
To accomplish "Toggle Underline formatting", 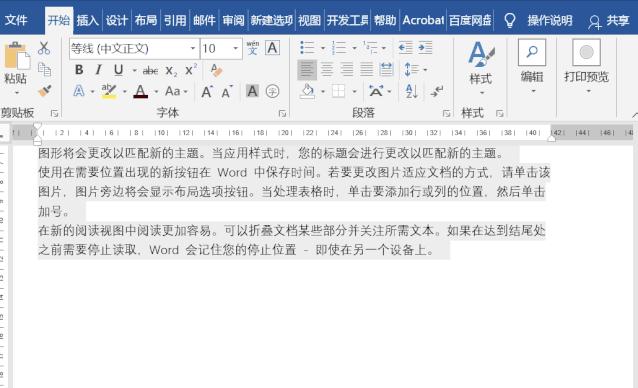I will point(118,70).
